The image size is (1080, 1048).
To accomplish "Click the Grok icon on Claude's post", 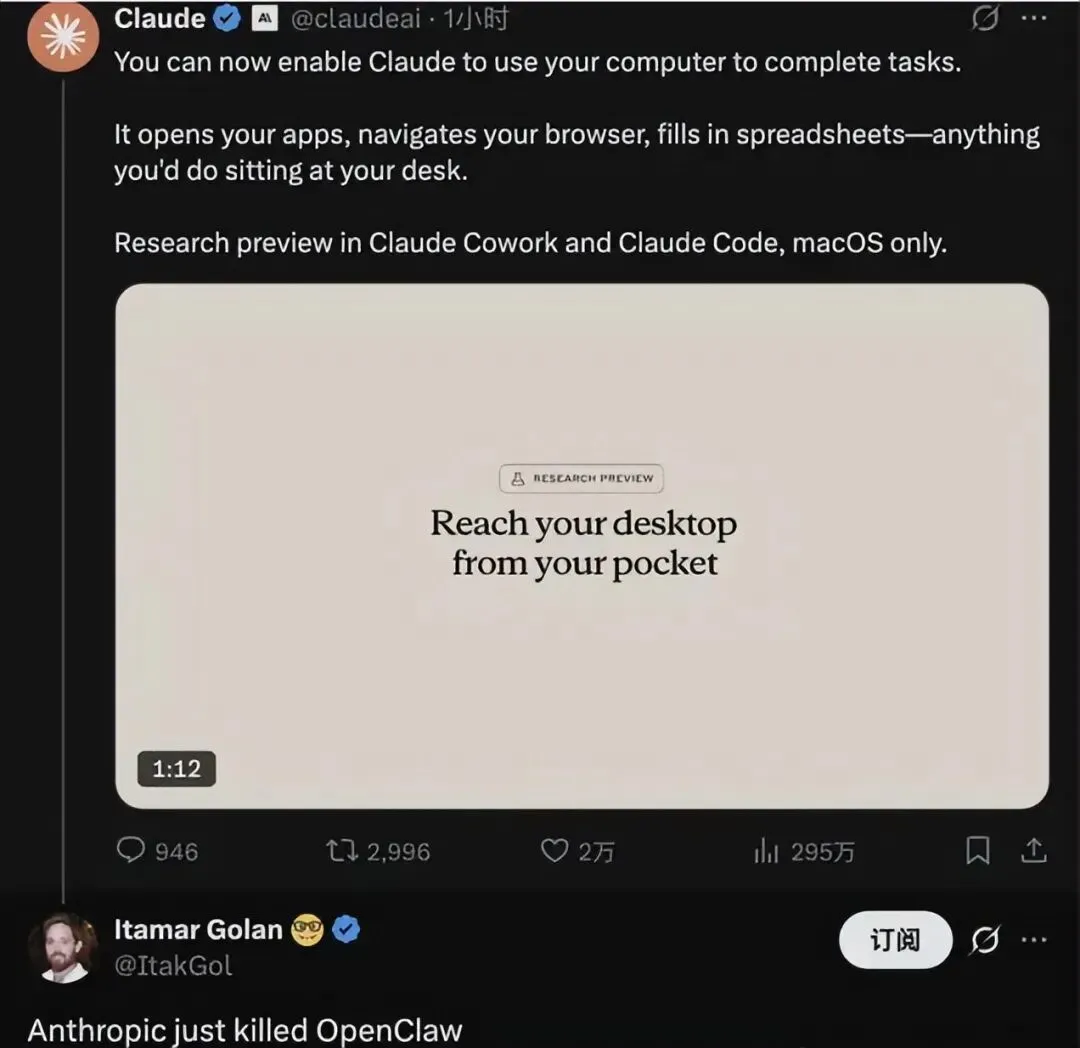I will [x=985, y=18].
